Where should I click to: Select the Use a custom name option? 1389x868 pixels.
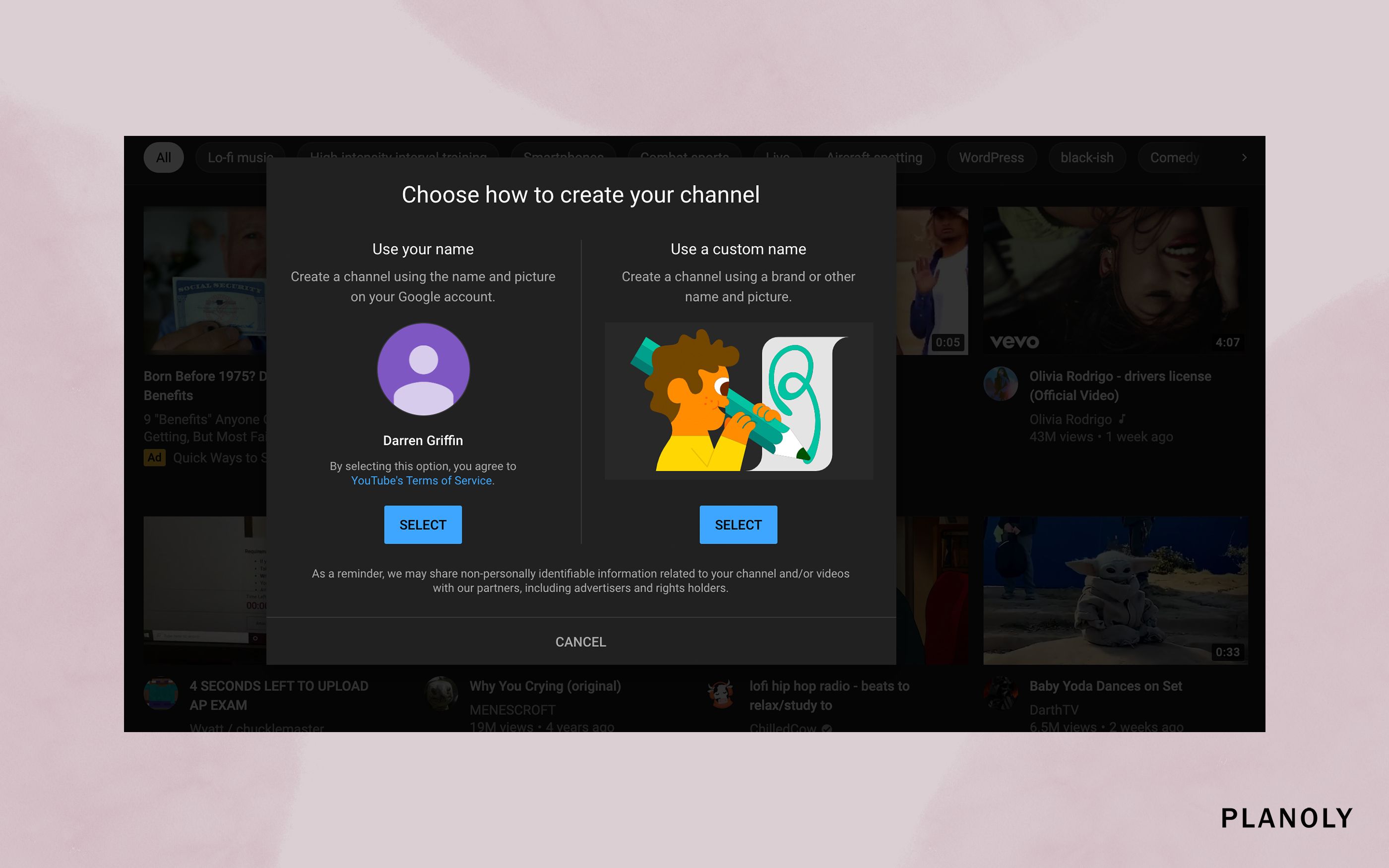click(x=738, y=524)
